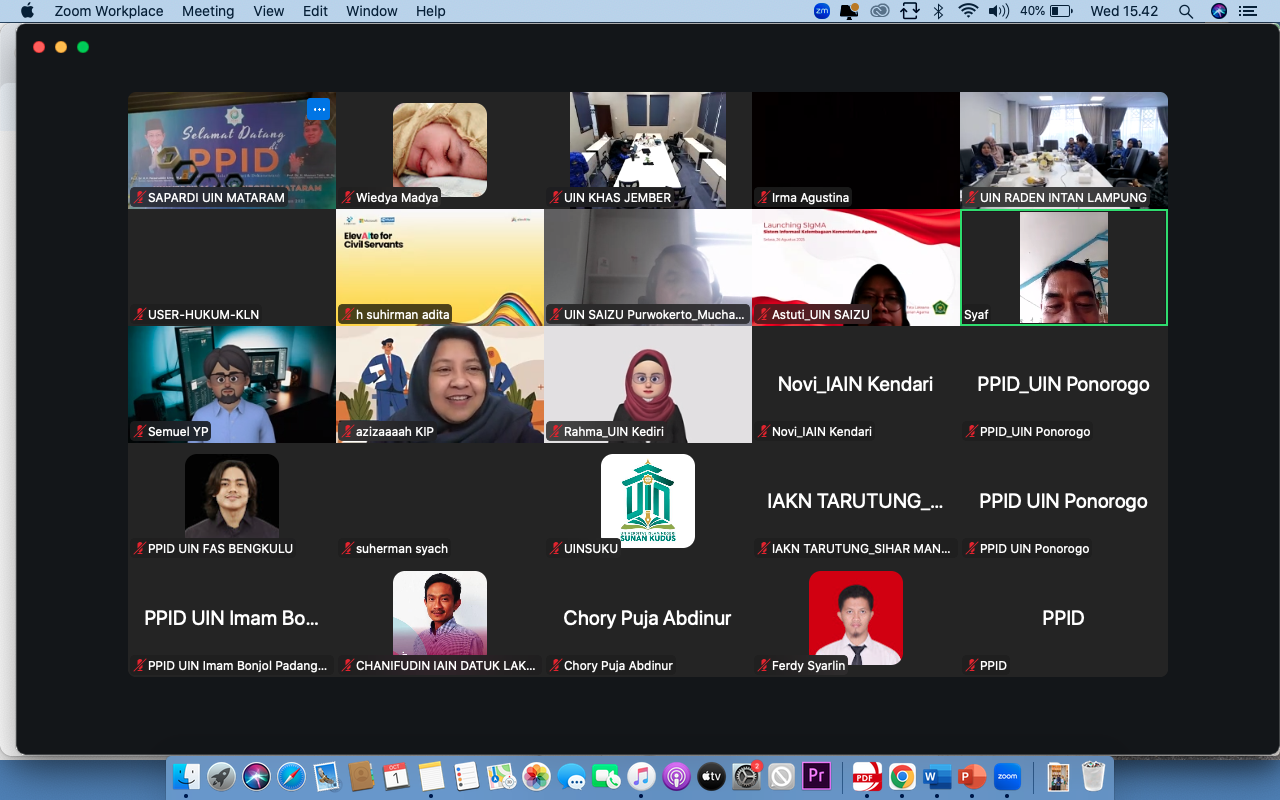Open Microsoft Word from the Dock
The width and height of the screenshot is (1280, 800).
coord(937,776)
